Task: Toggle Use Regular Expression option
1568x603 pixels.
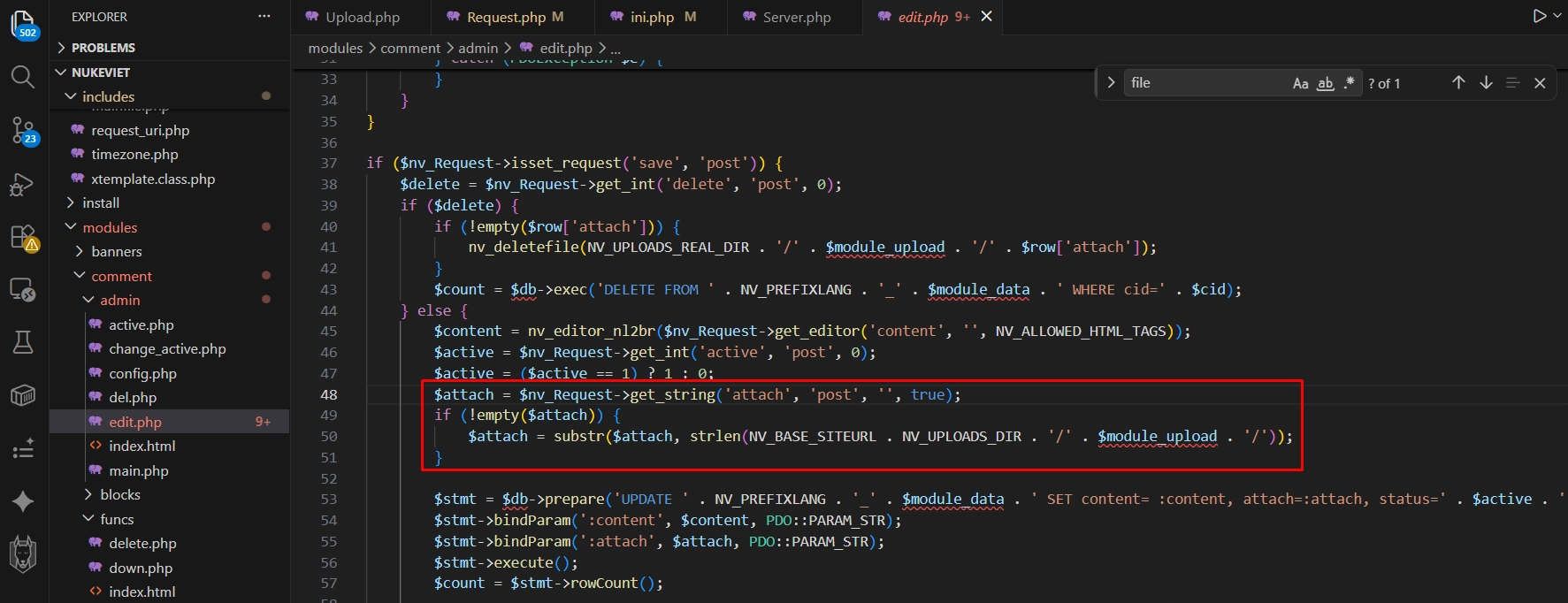Action: 1349,83
